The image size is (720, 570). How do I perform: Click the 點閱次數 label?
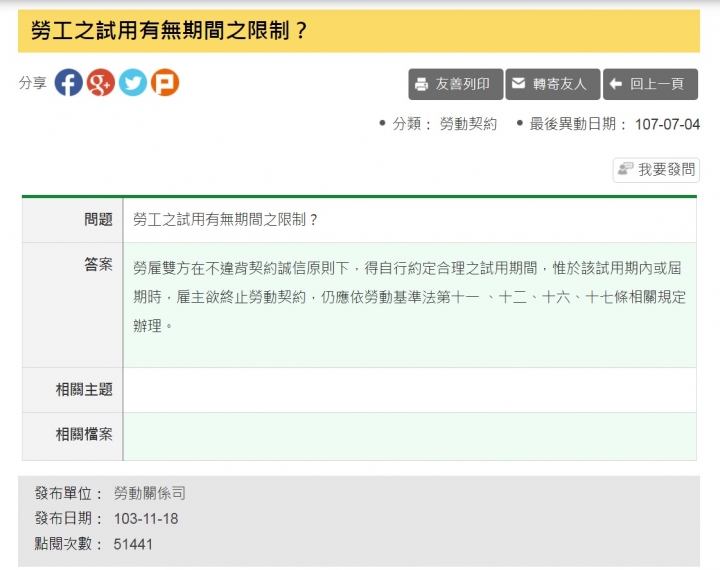(68, 544)
